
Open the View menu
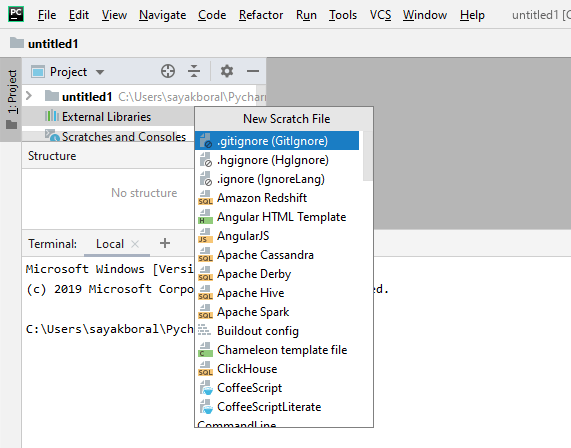coord(114,15)
